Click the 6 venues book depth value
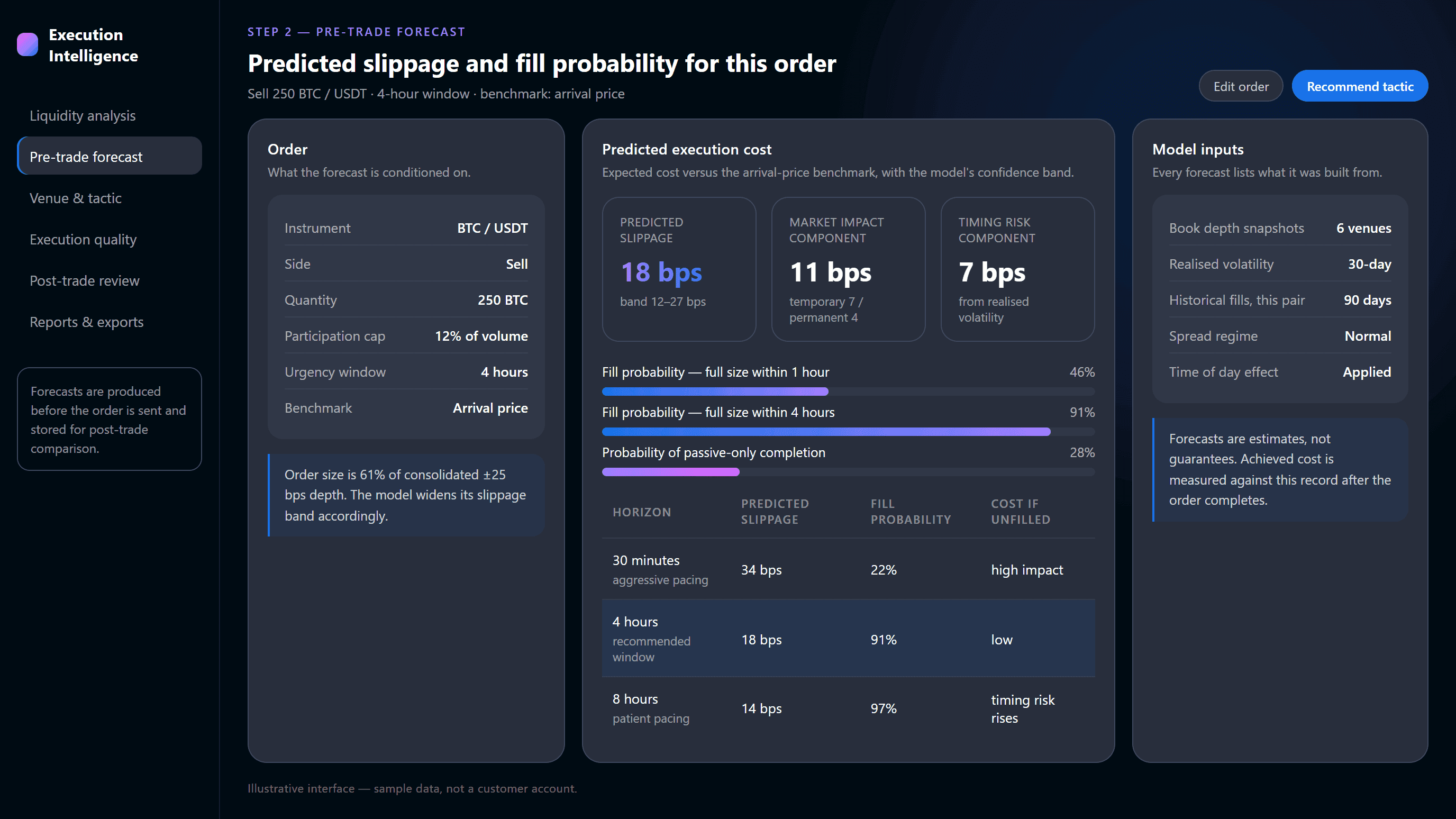This screenshot has width=1456, height=819. click(x=1363, y=228)
